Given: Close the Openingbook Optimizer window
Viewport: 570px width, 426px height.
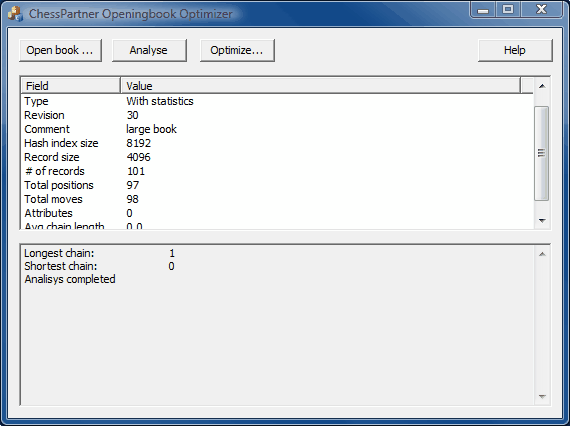Looking at the screenshot, I should [542, 9].
